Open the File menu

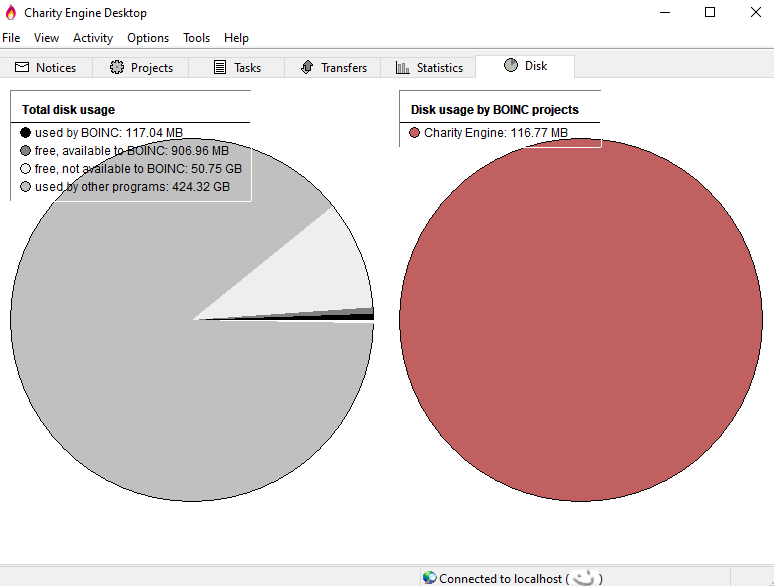click(x=11, y=38)
